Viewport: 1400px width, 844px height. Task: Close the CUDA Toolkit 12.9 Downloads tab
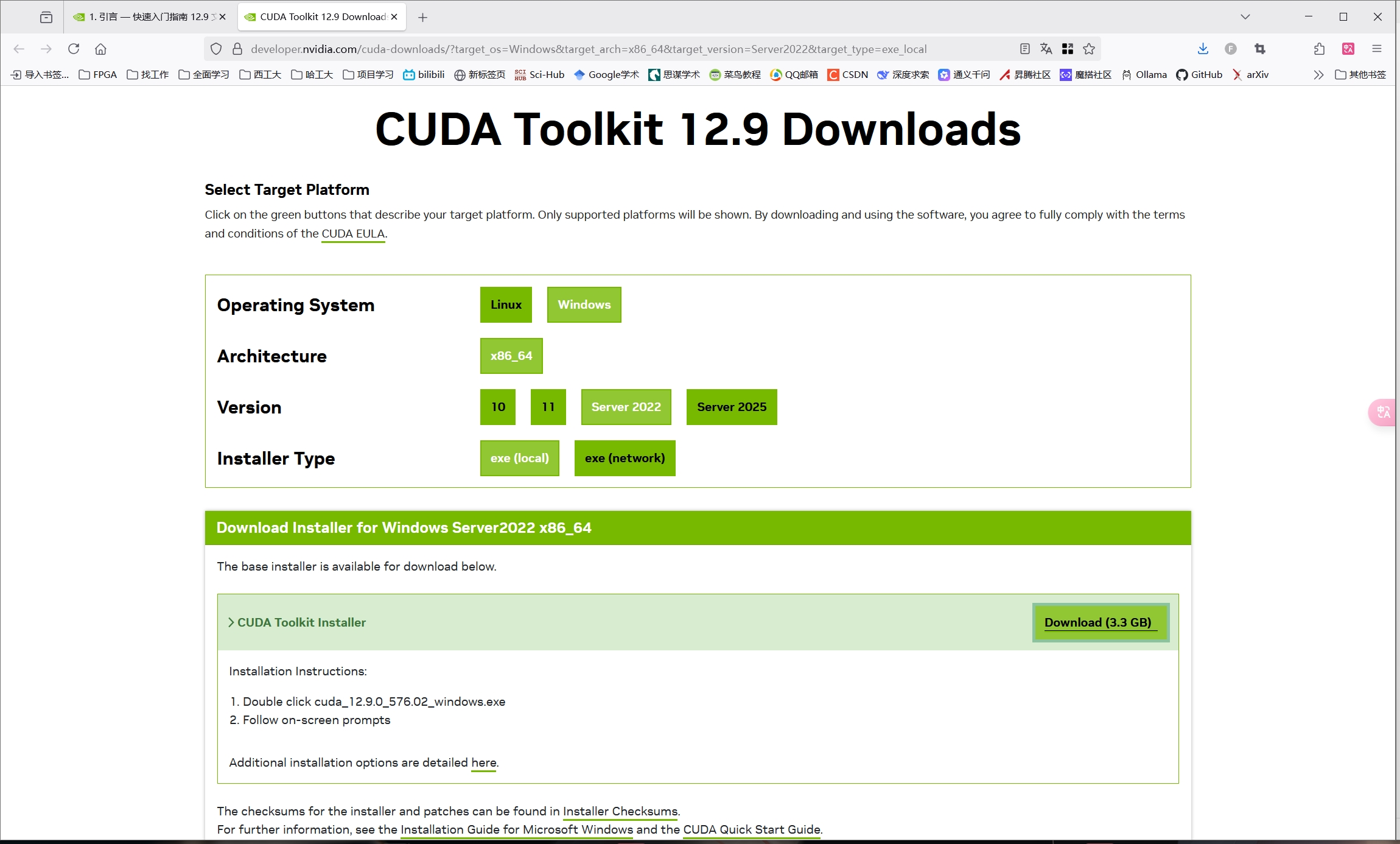394,17
